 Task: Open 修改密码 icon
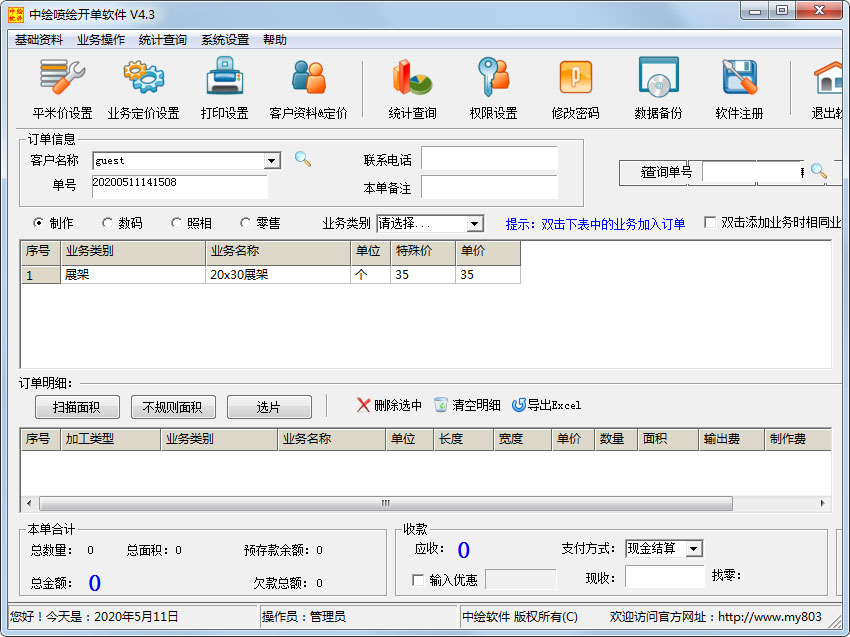point(575,77)
